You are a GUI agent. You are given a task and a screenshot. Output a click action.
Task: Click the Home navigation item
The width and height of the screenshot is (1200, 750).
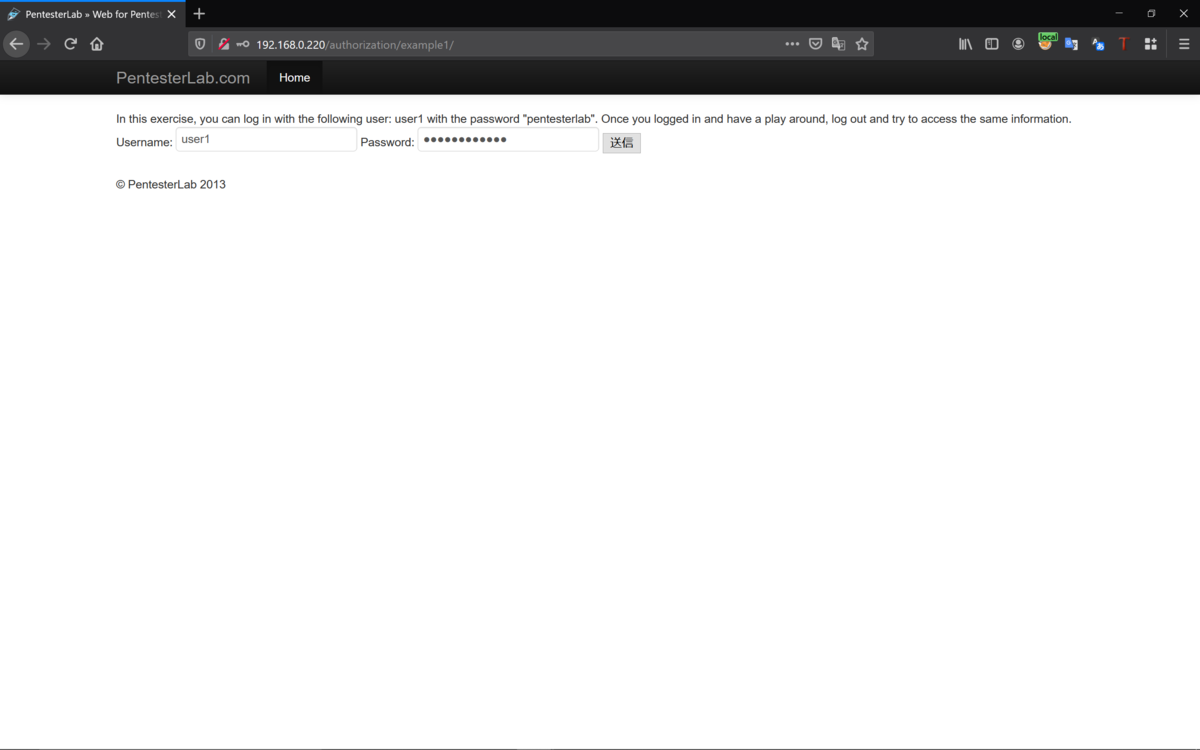pyautogui.click(x=294, y=78)
